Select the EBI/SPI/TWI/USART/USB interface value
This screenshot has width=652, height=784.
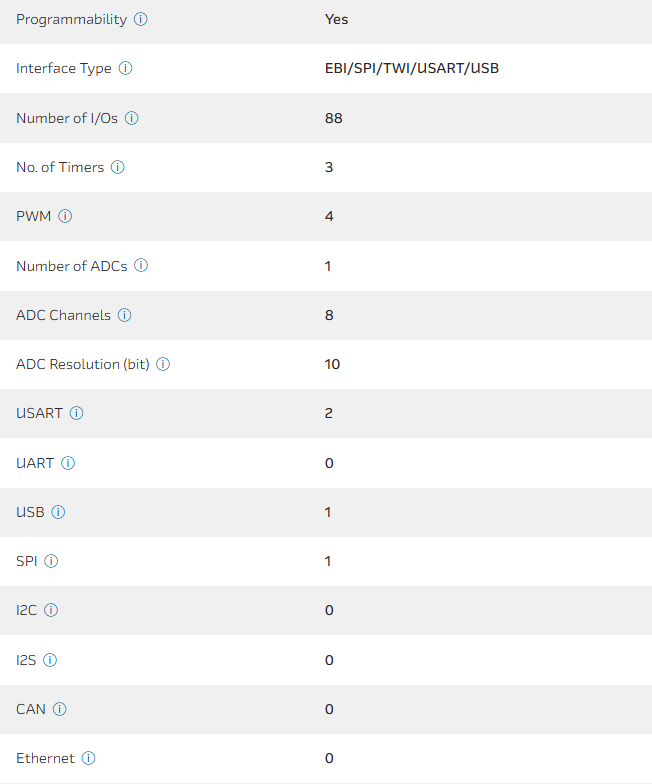coord(411,69)
